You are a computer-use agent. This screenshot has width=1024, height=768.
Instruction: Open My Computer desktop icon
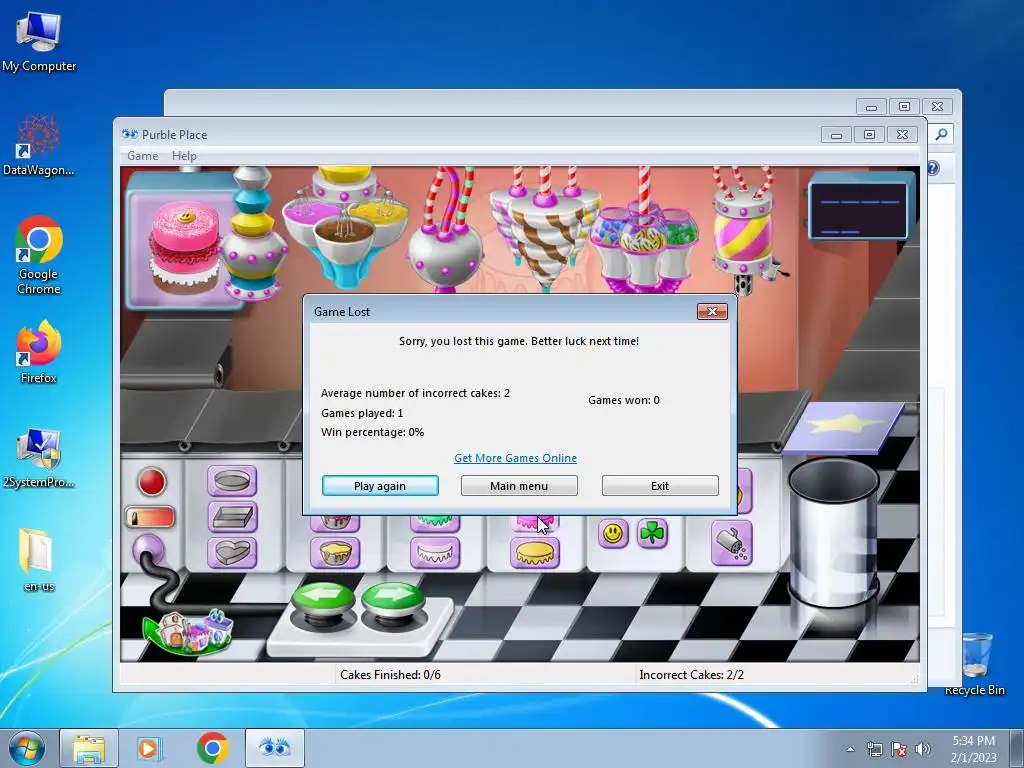click(x=39, y=42)
